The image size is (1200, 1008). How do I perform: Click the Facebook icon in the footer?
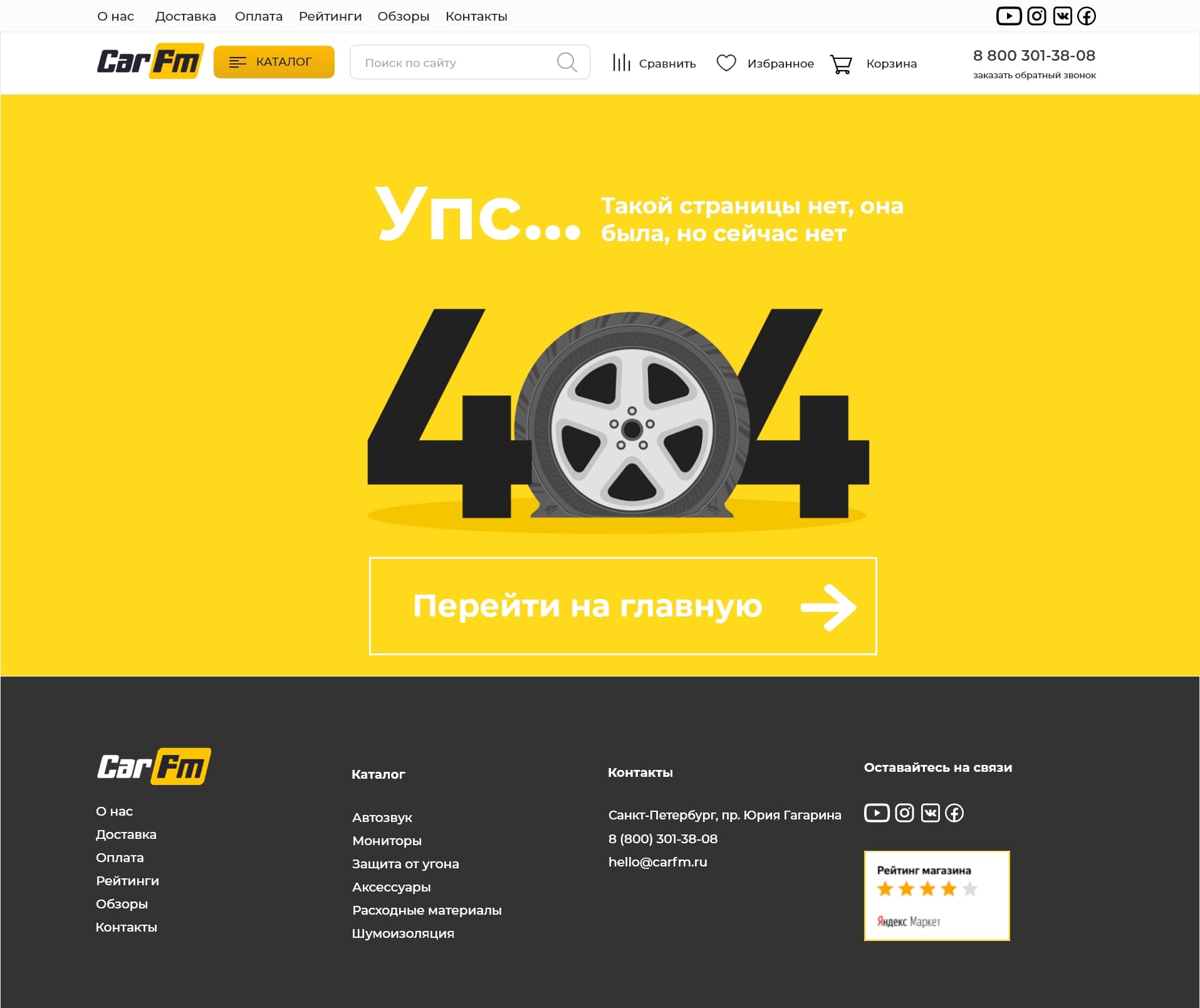(954, 813)
